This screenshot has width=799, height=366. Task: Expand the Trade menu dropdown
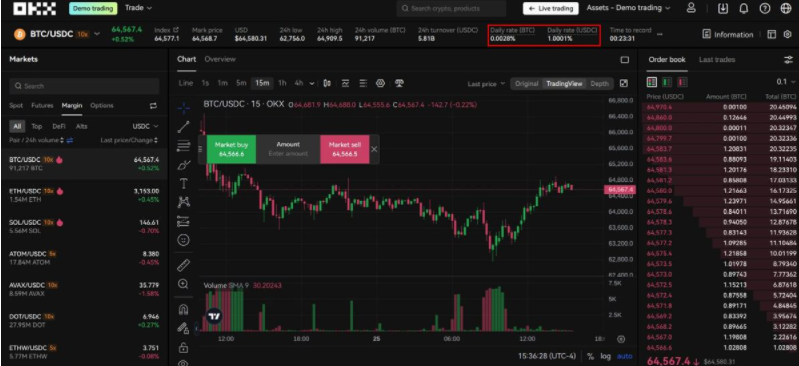[139, 8]
